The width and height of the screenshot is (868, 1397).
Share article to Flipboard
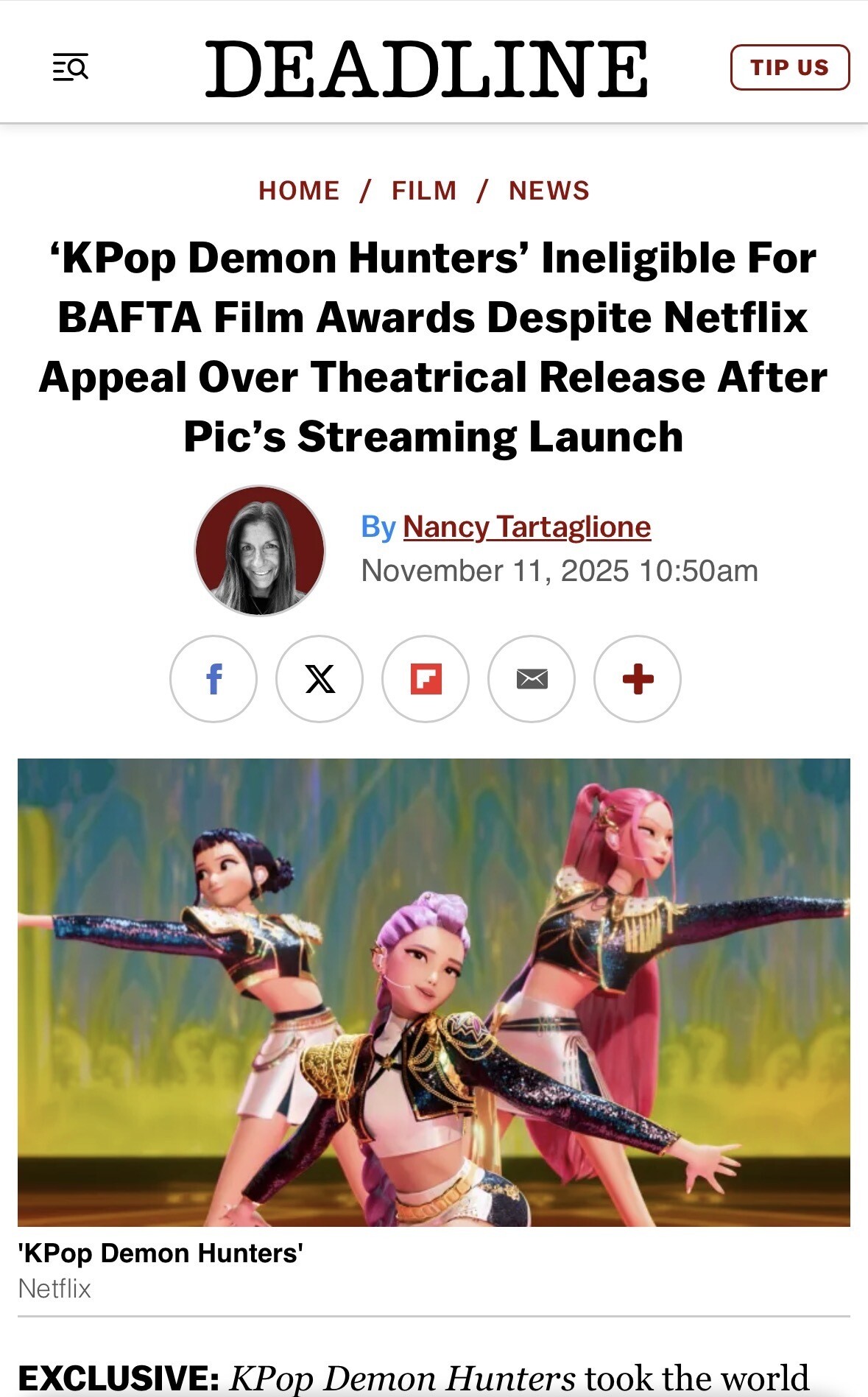click(x=426, y=678)
